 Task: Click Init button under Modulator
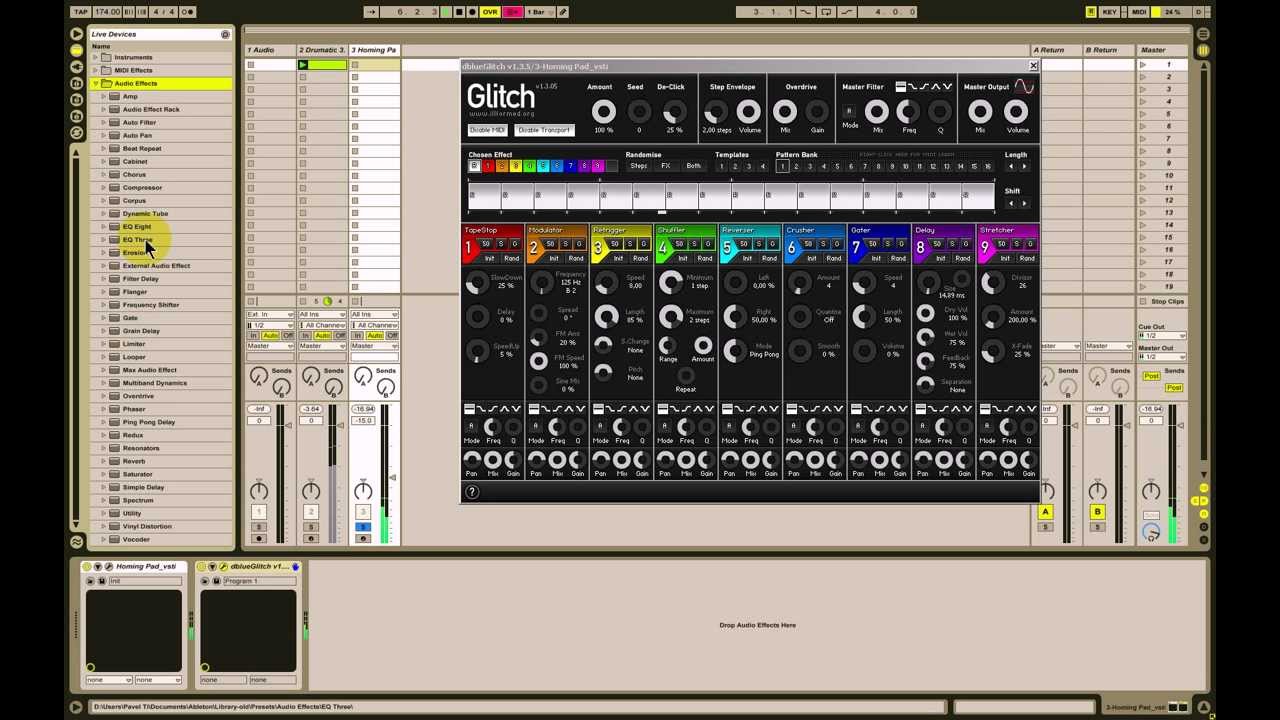[x=554, y=259]
